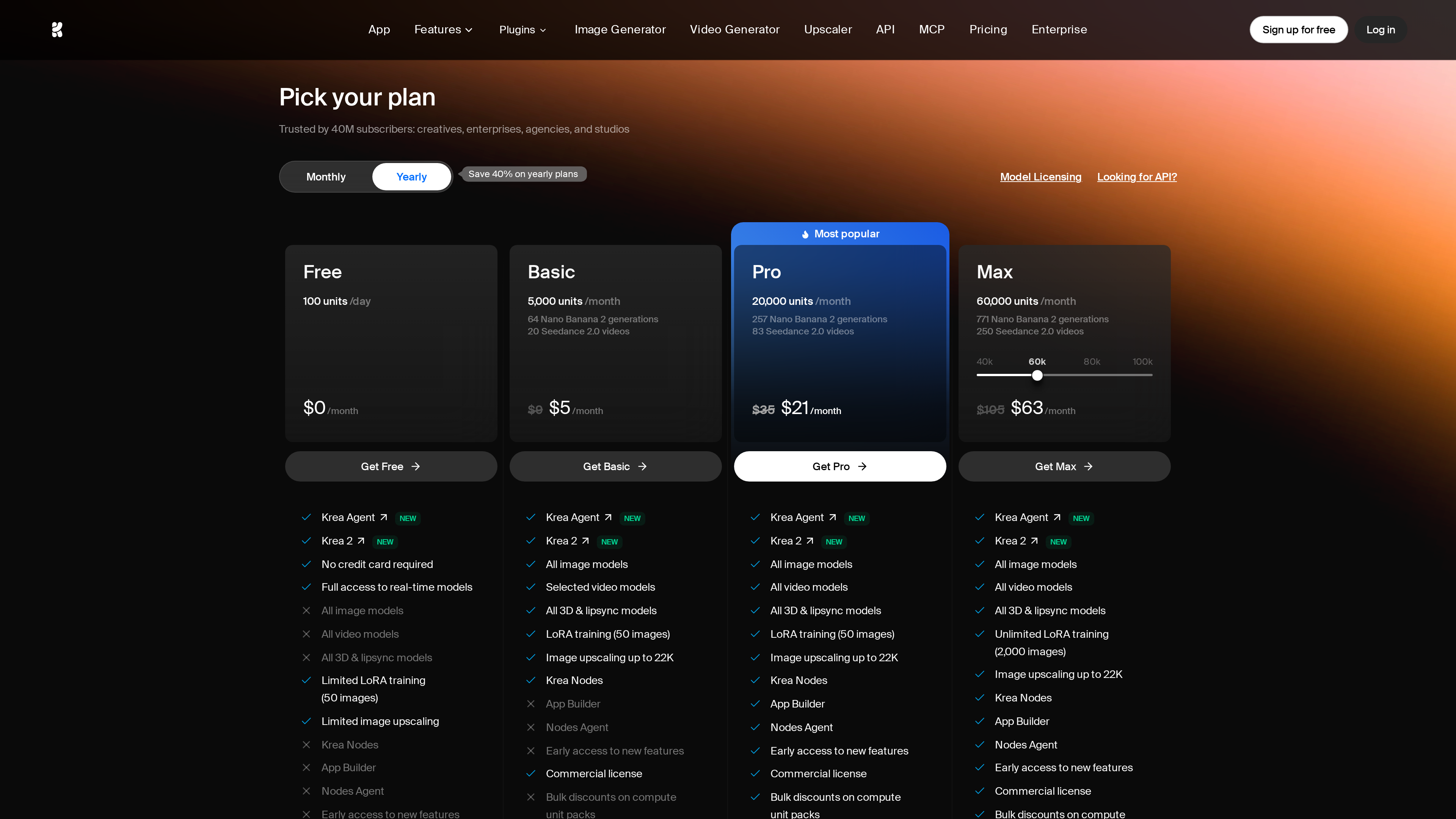The image size is (1456, 819).
Task: Click Sign up for free button
Action: click(1299, 30)
